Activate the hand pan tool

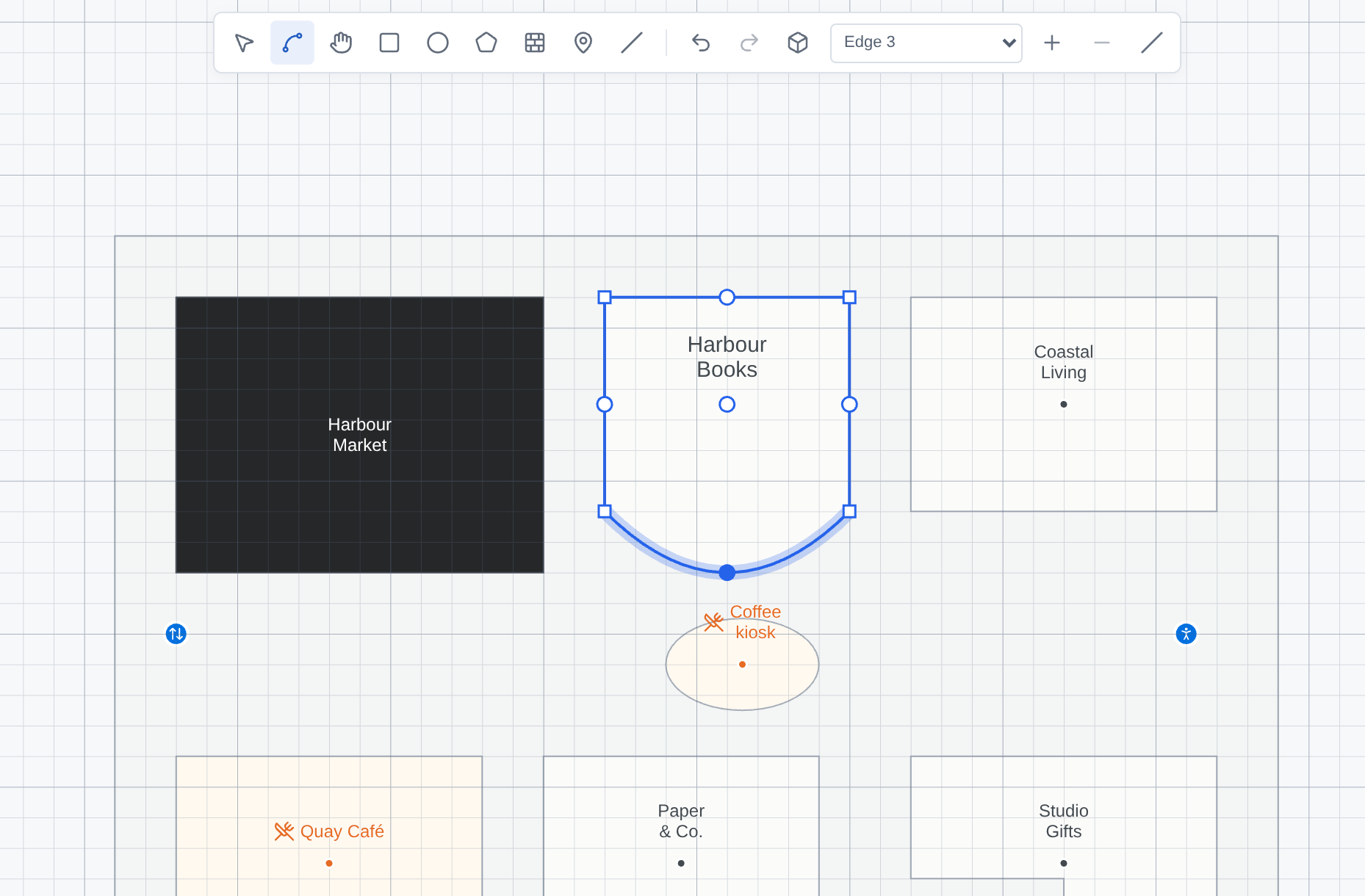coord(341,43)
